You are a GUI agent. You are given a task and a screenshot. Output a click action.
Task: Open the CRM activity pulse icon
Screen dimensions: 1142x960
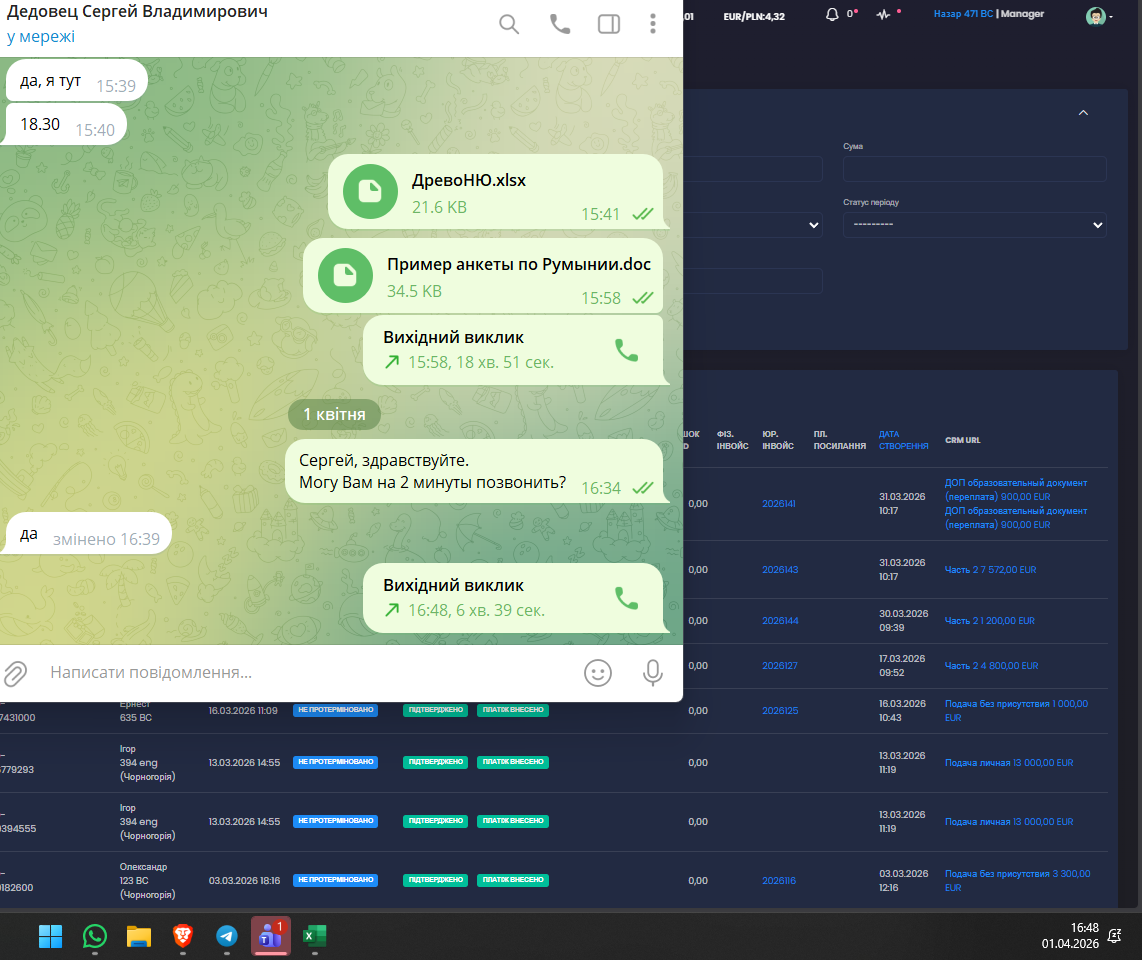pyautogui.click(x=883, y=15)
